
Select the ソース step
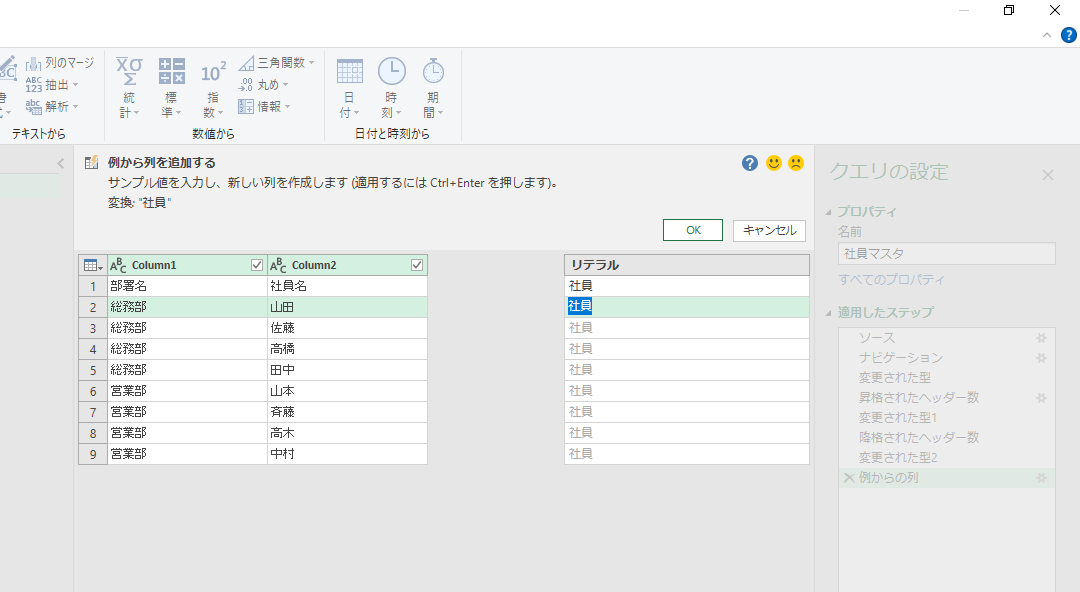click(x=946, y=338)
